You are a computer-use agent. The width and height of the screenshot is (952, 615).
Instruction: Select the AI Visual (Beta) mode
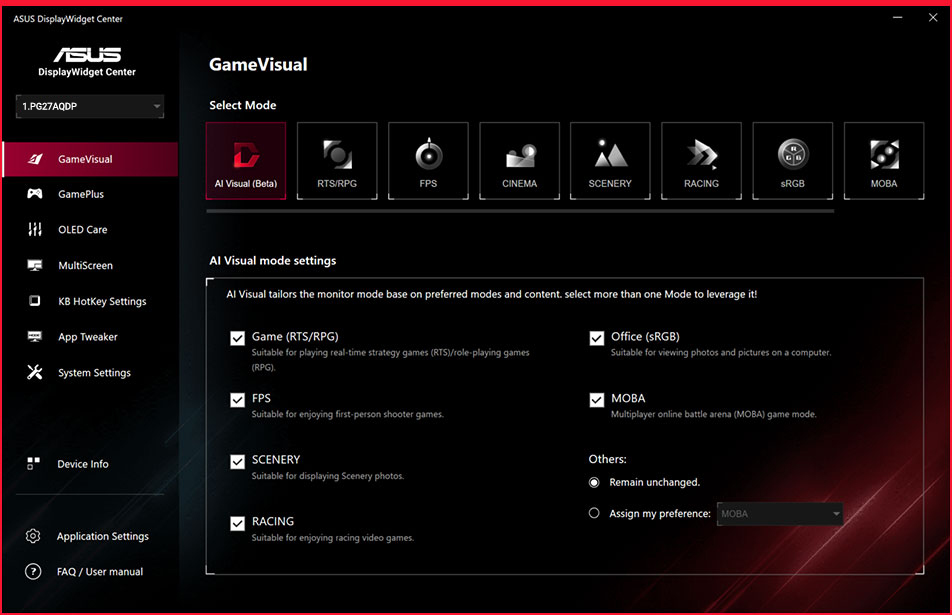point(246,160)
